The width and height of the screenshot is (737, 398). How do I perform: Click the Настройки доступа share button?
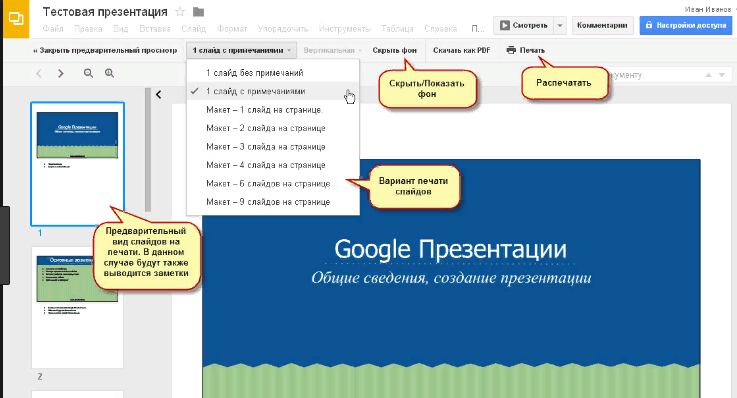[686, 25]
